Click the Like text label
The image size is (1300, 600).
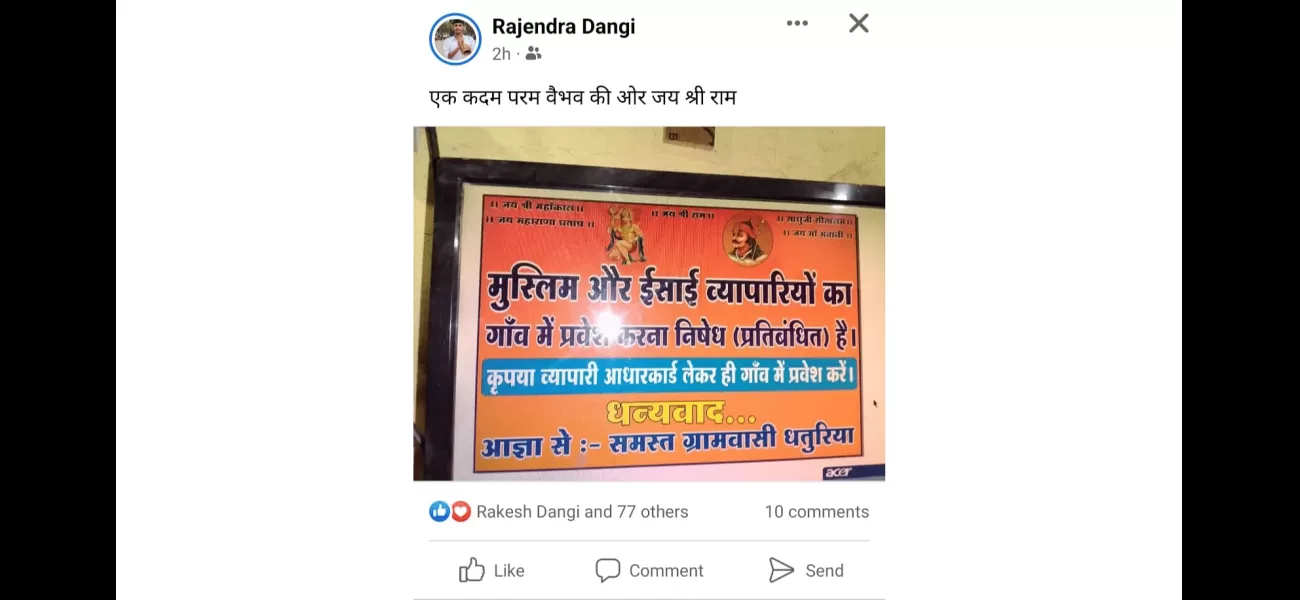click(509, 570)
